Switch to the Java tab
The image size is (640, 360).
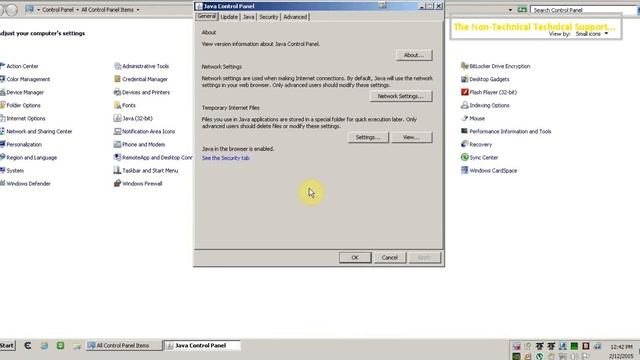[x=248, y=17]
